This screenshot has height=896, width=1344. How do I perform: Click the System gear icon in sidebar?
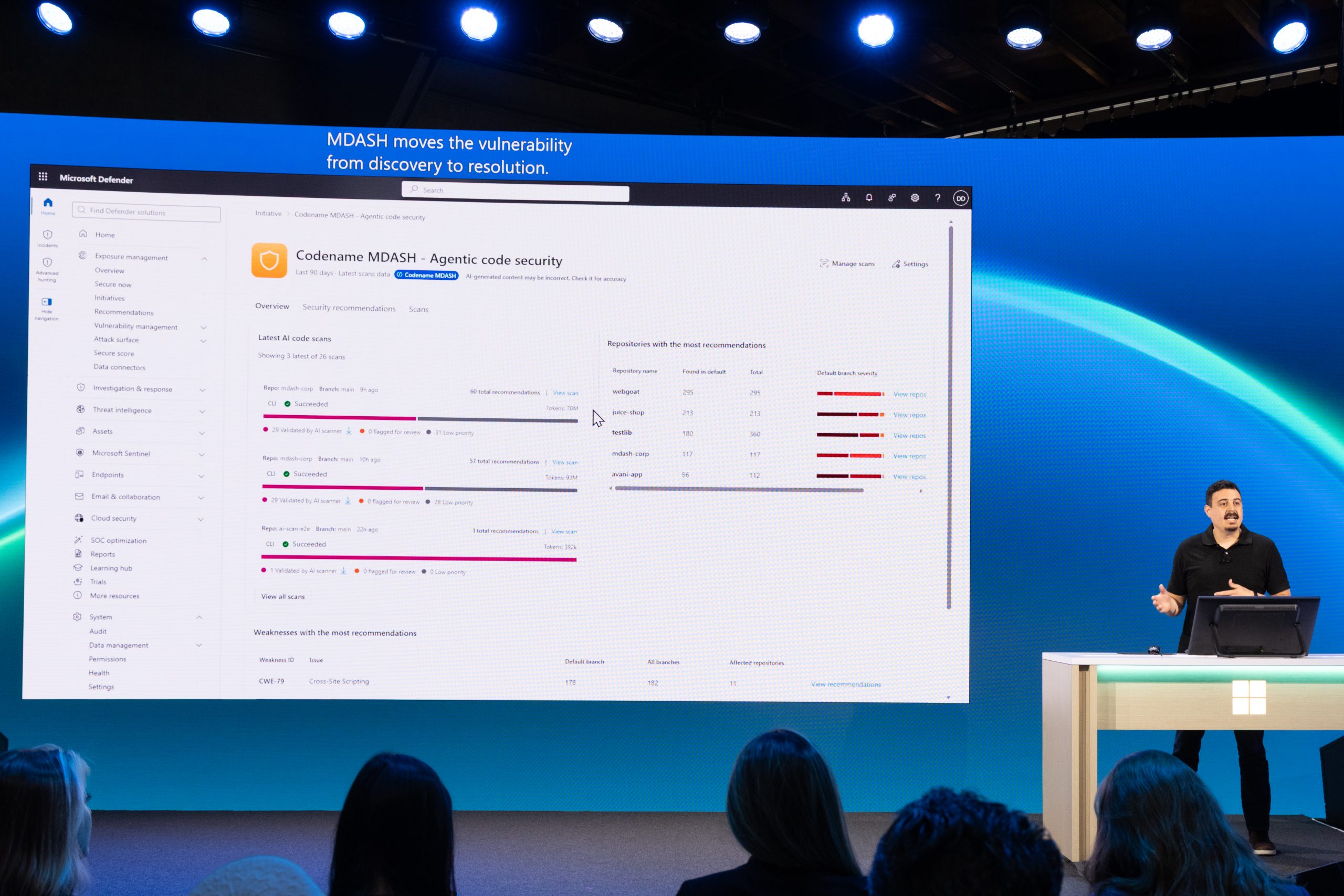(x=77, y=617)
